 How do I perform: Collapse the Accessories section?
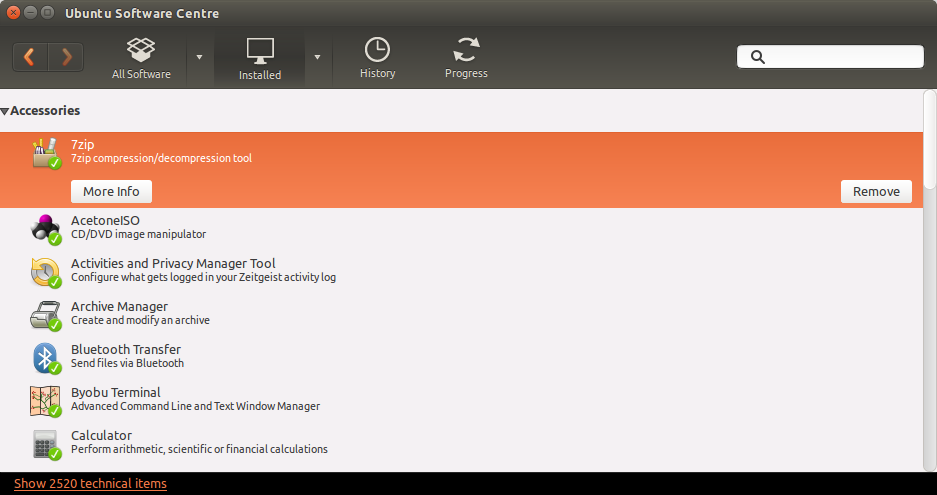[5, 111]
